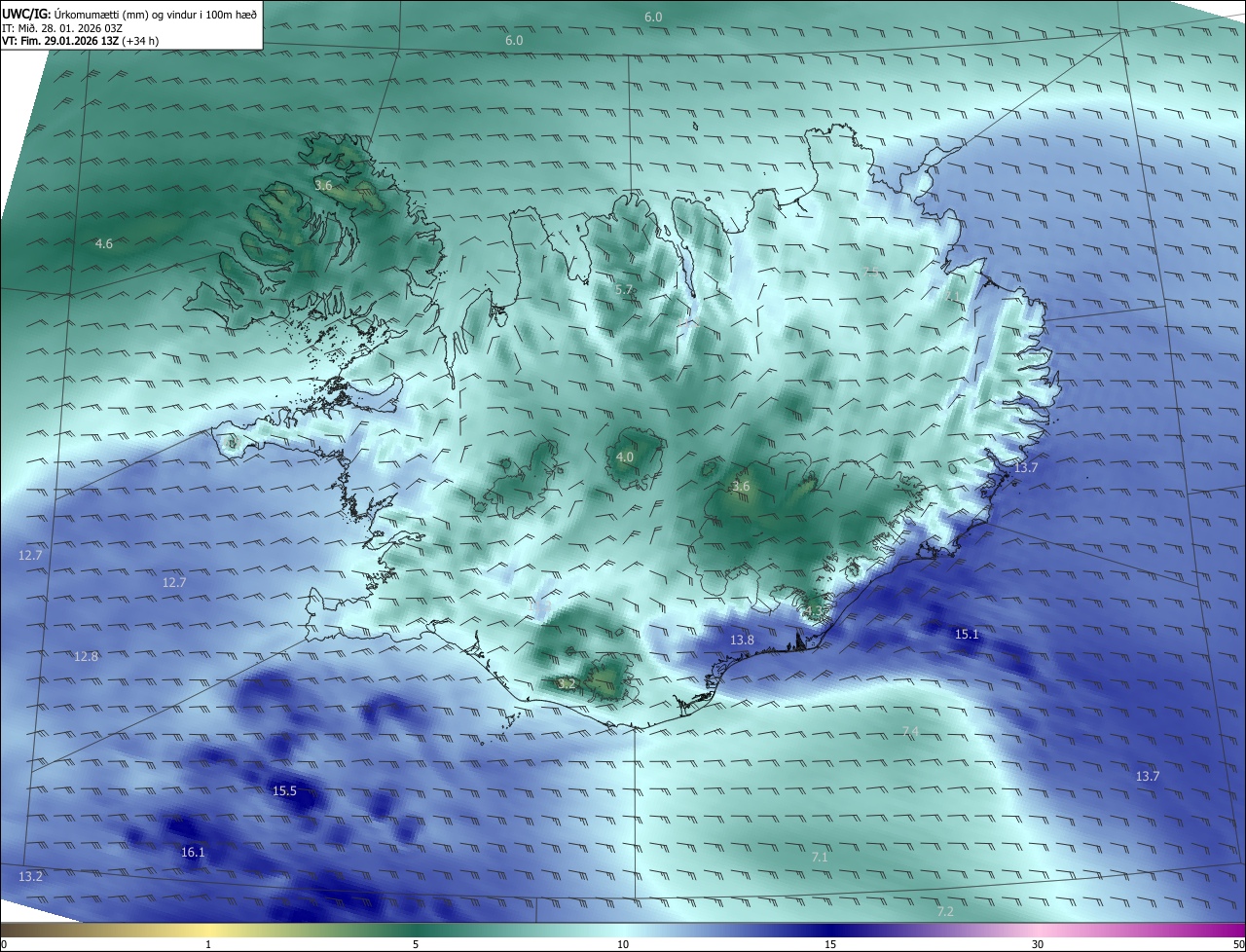The width and height of the screenshot is (1246, 952).
Task: Click the 13.2 value label
Action: 30,877
